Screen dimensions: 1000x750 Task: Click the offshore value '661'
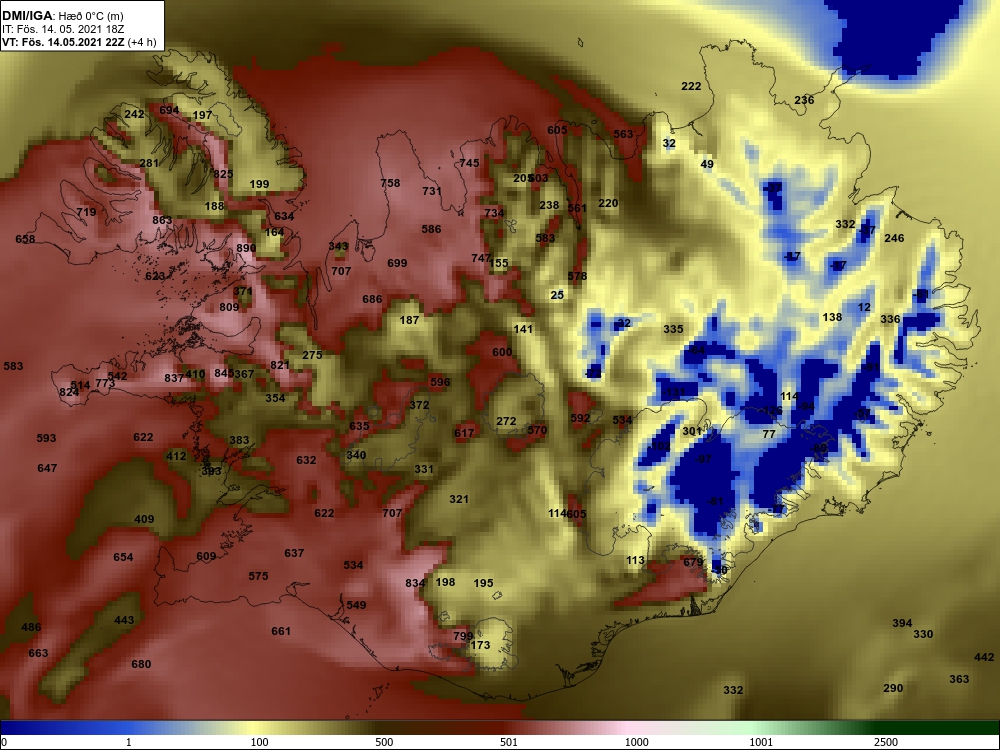pyautogui.click(x=281, y=631)
